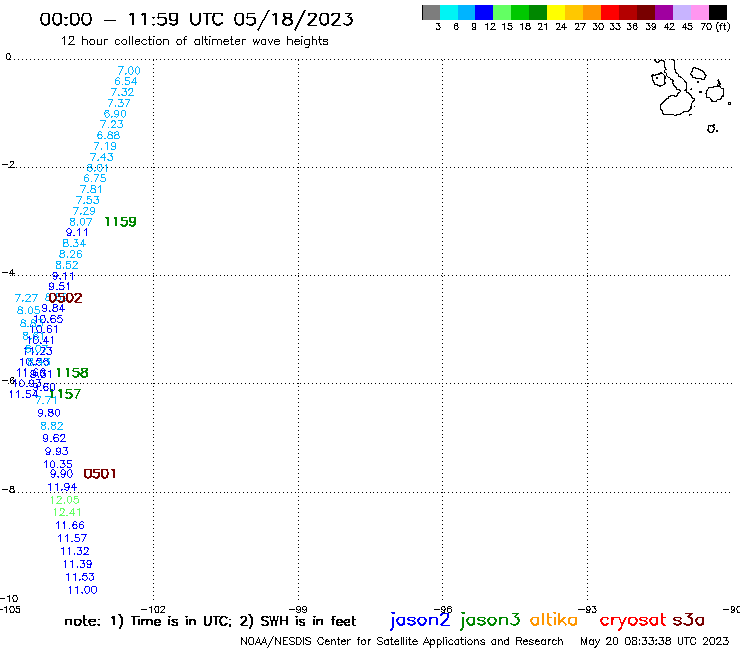Click the -102 longitude axis label

(x=153, y=609)
